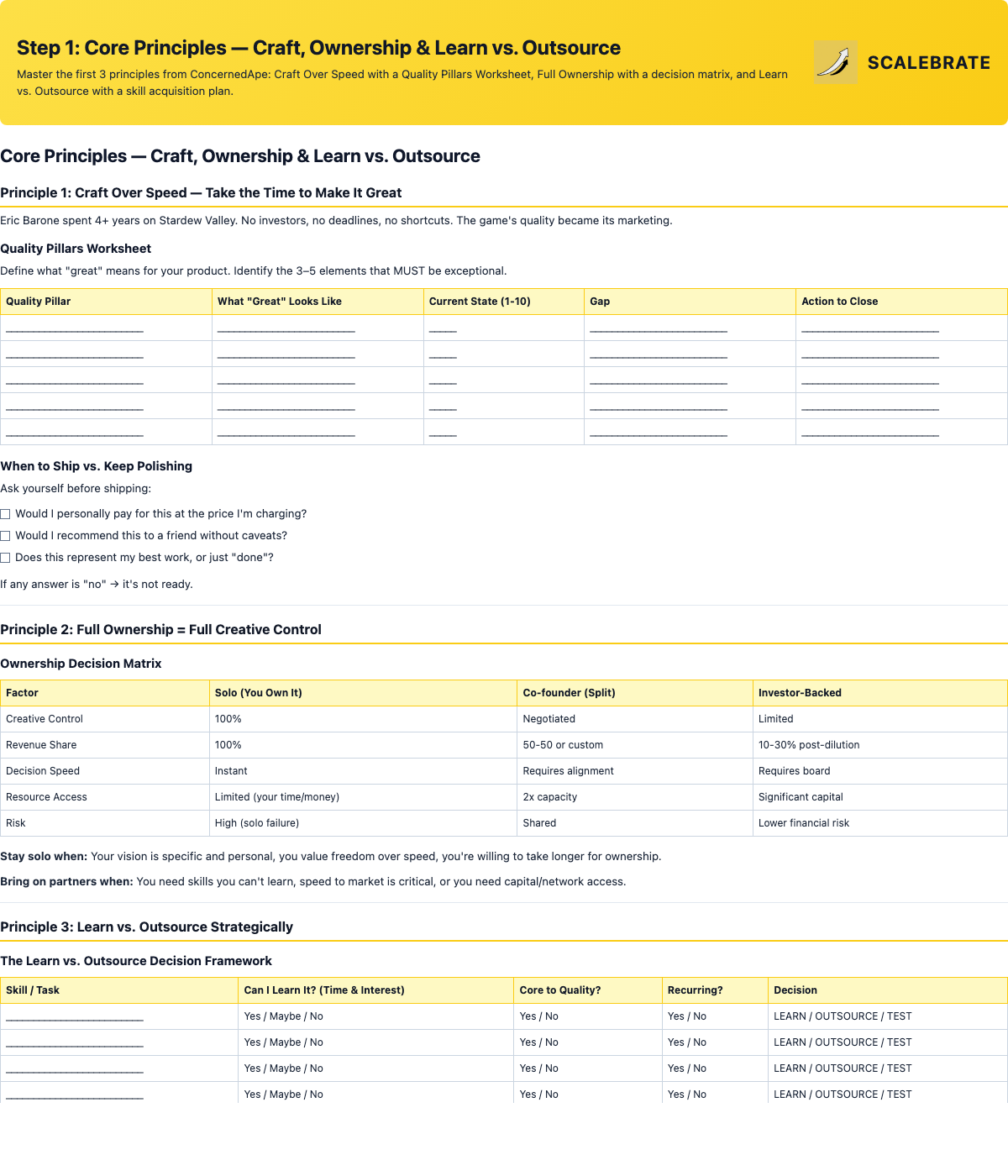The height and width of the screenshot is (1176, 1008).
Task: Check 'Would I recommend this to a friend' checkbox
Action: (5, 536)
